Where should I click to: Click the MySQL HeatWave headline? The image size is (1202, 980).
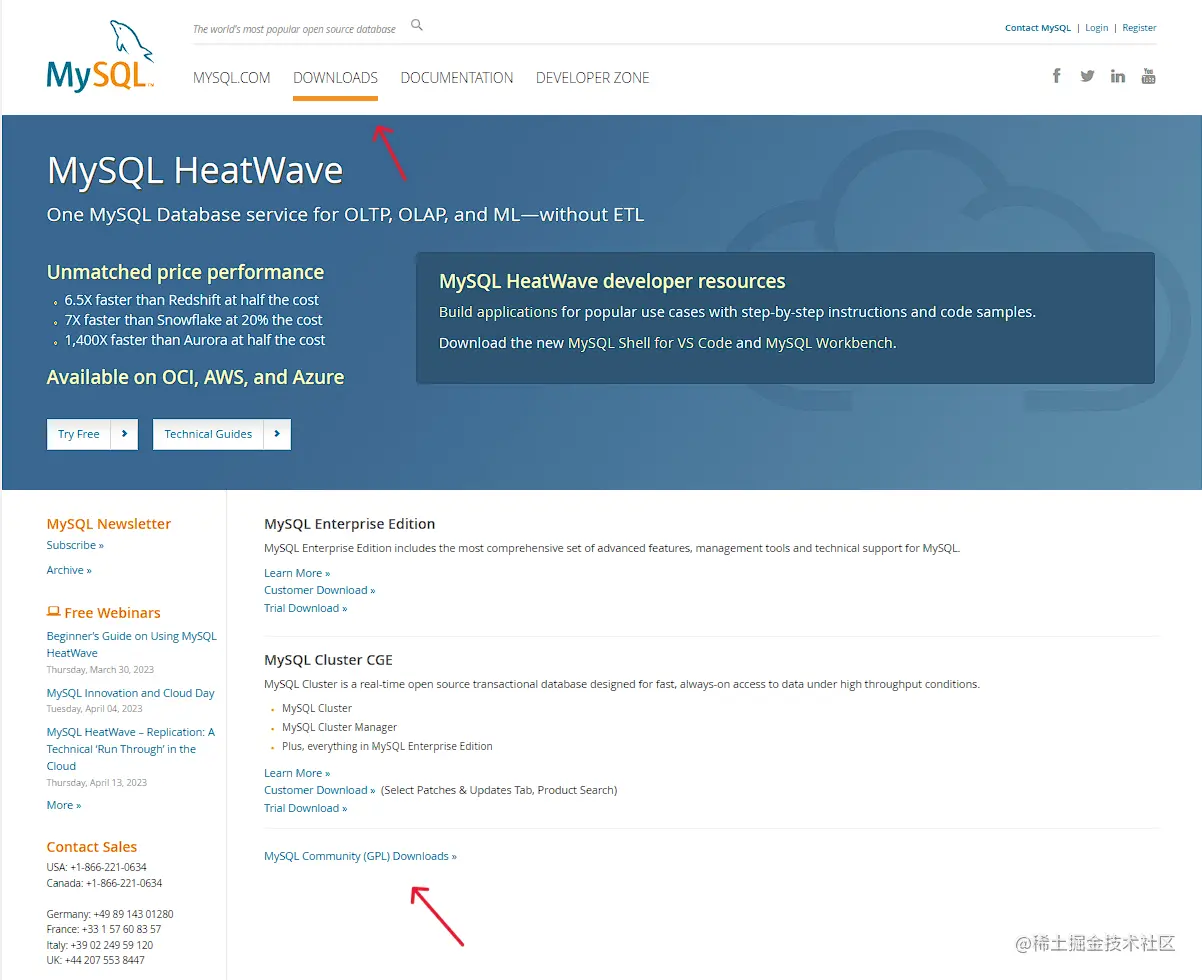tap(195, 171)
